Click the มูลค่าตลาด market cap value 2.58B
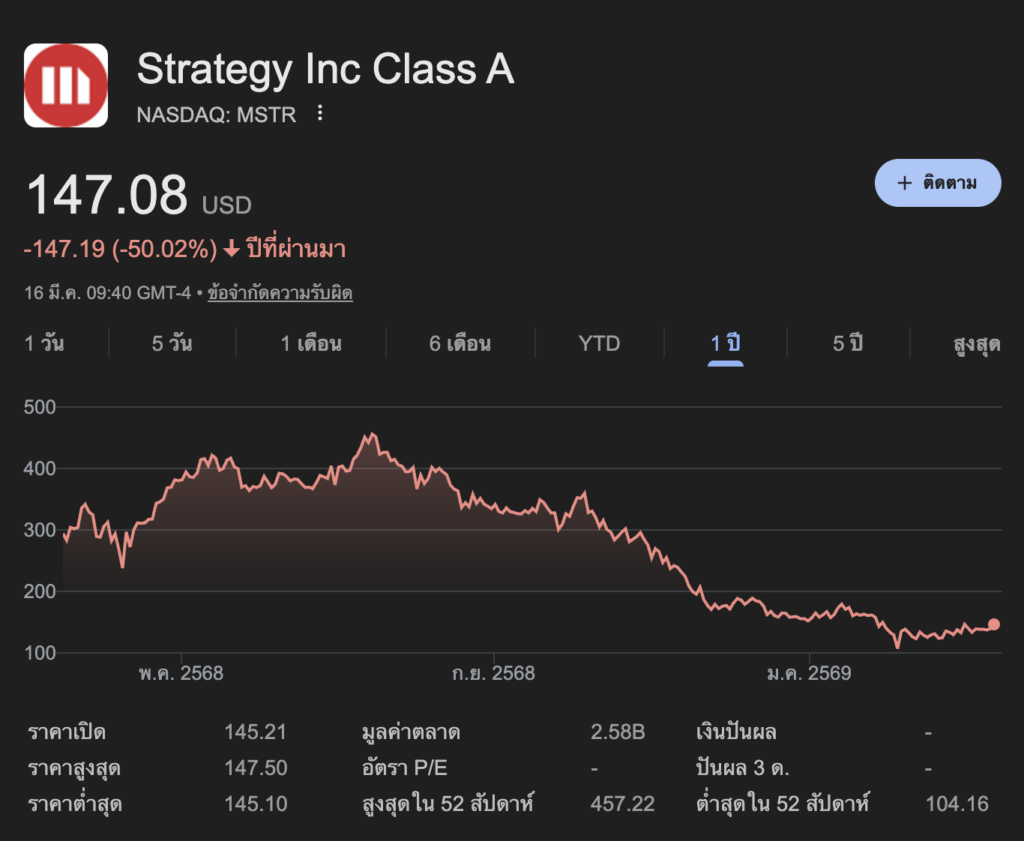This screenshot has width=1024, height=841. click(x=618, y=732)
